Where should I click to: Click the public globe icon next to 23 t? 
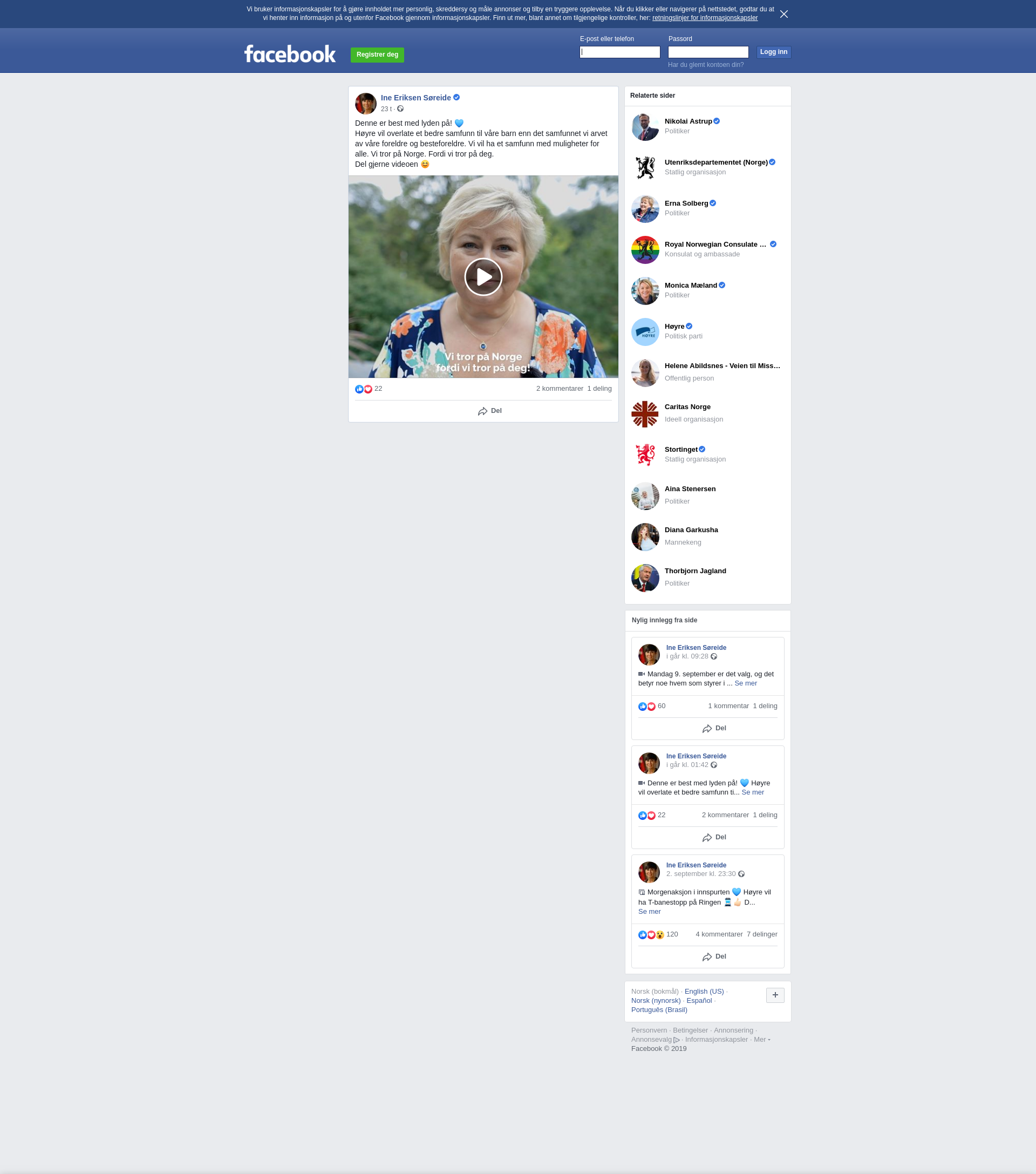400,108
